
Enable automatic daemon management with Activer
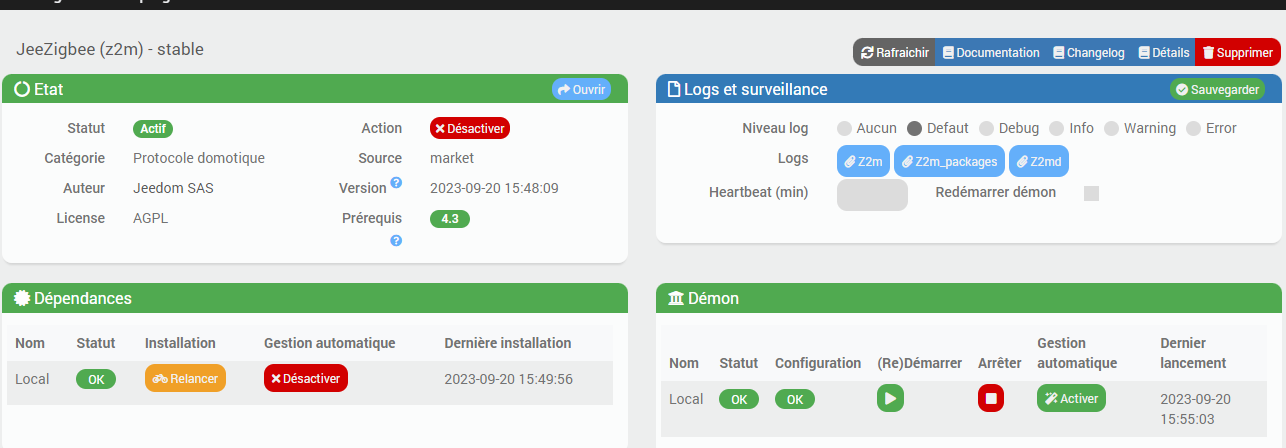click(1071, 398)
